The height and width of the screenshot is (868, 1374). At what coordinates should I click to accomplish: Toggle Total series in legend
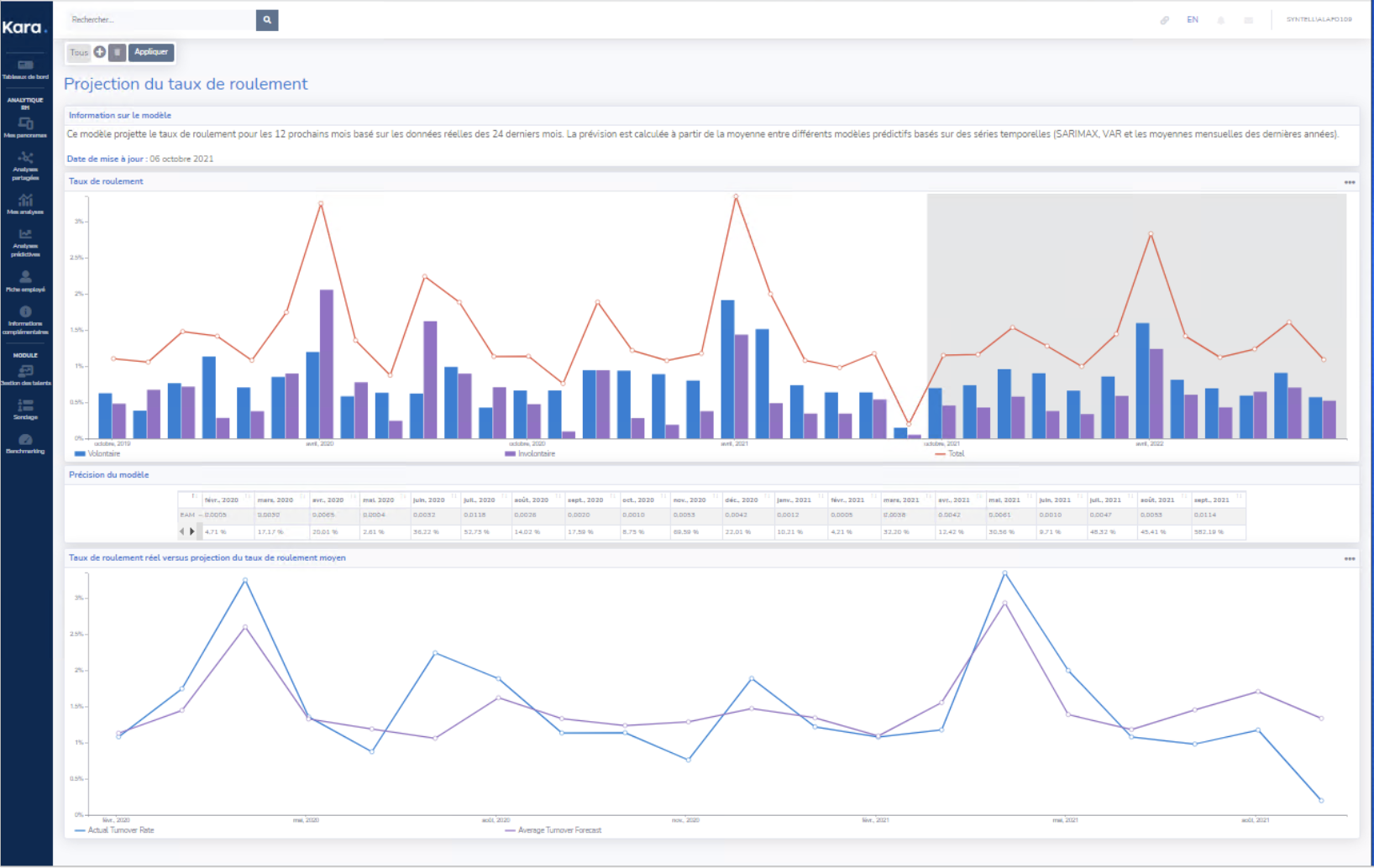[x=950, y=453]
